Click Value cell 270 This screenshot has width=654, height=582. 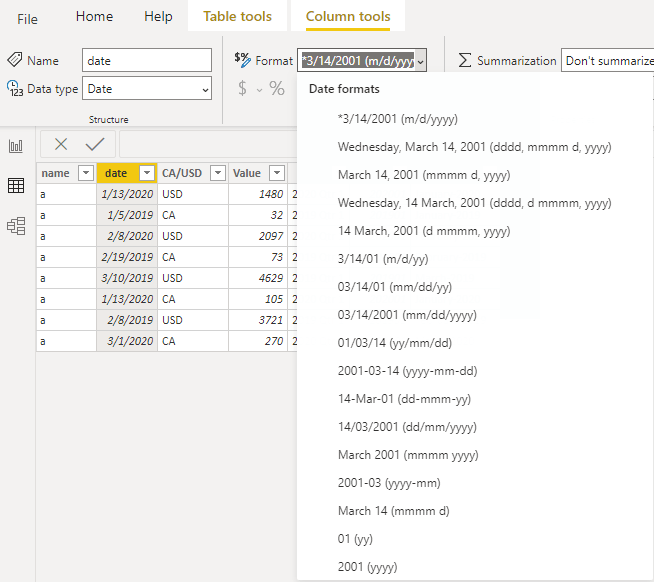[258, 341]
